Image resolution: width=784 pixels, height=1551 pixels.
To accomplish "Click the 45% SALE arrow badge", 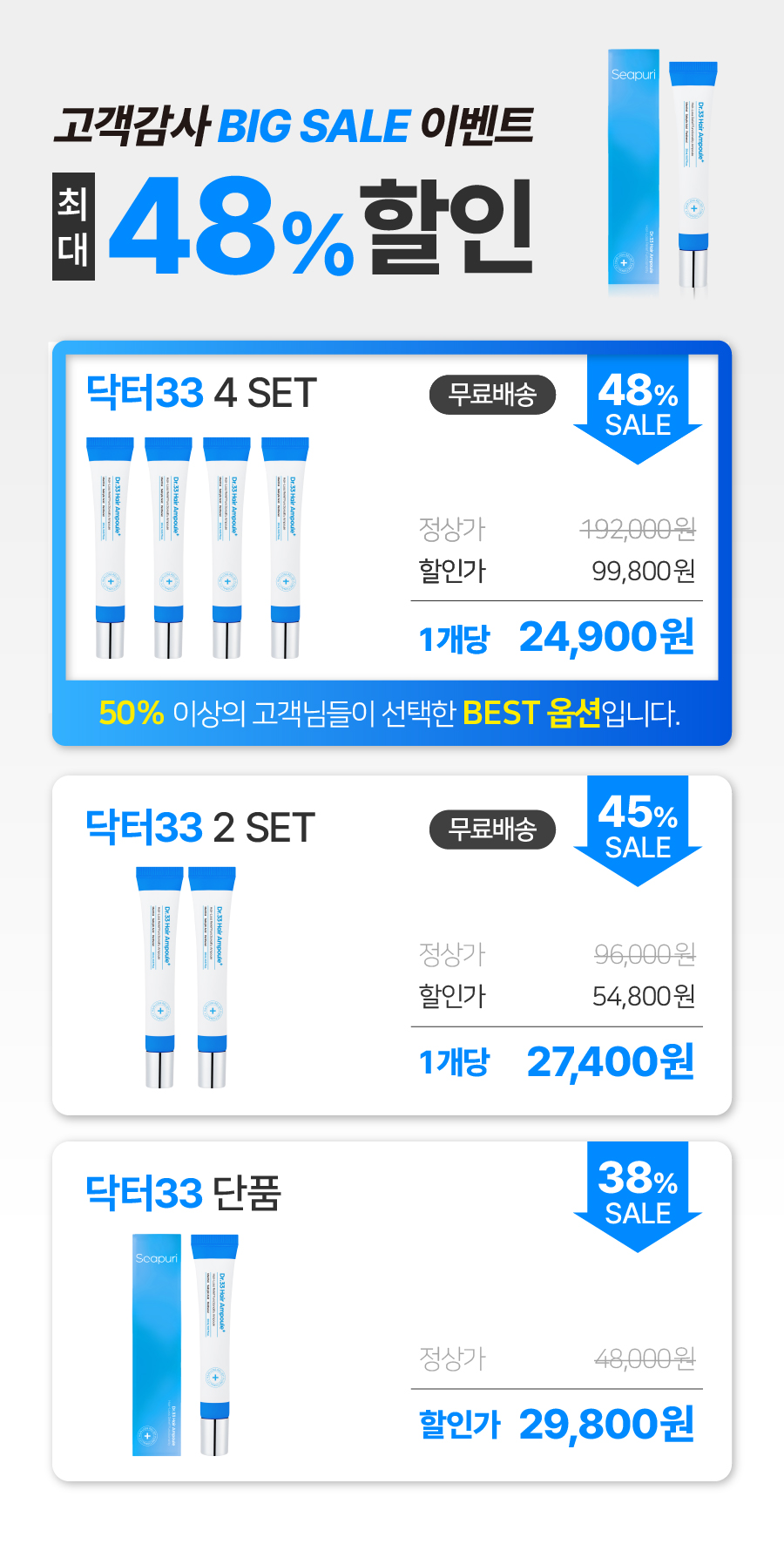I will pos(638,830).
